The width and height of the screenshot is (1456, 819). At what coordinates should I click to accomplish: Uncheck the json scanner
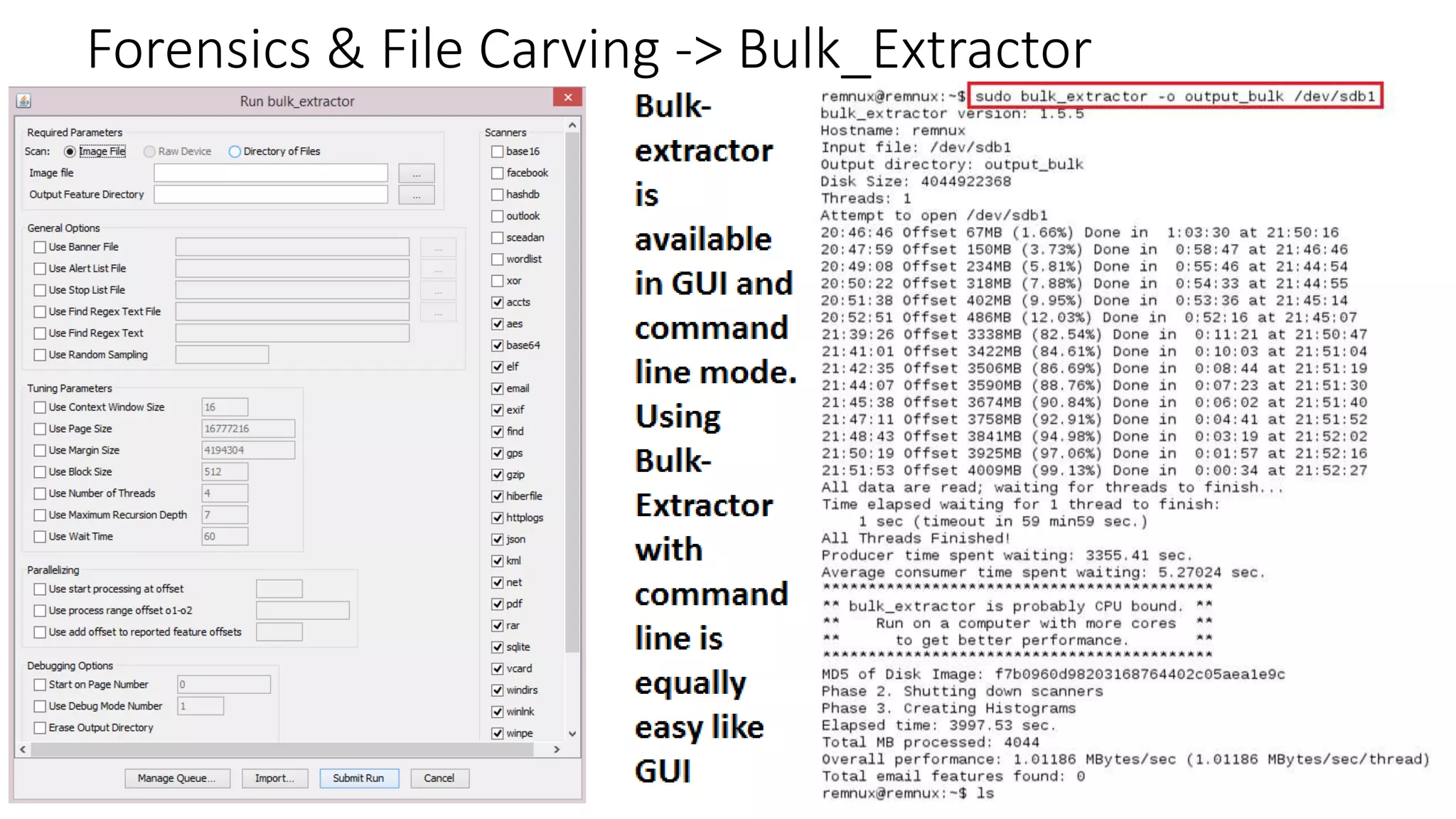click(498, 540)
